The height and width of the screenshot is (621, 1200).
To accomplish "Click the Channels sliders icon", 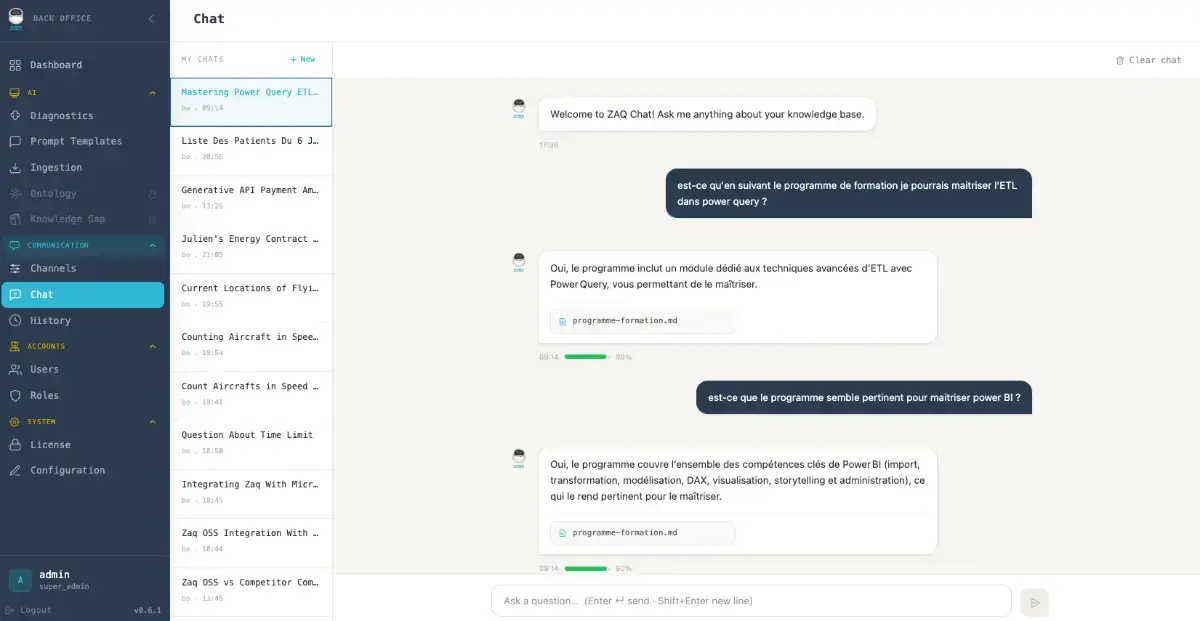I will click(15, 269).
